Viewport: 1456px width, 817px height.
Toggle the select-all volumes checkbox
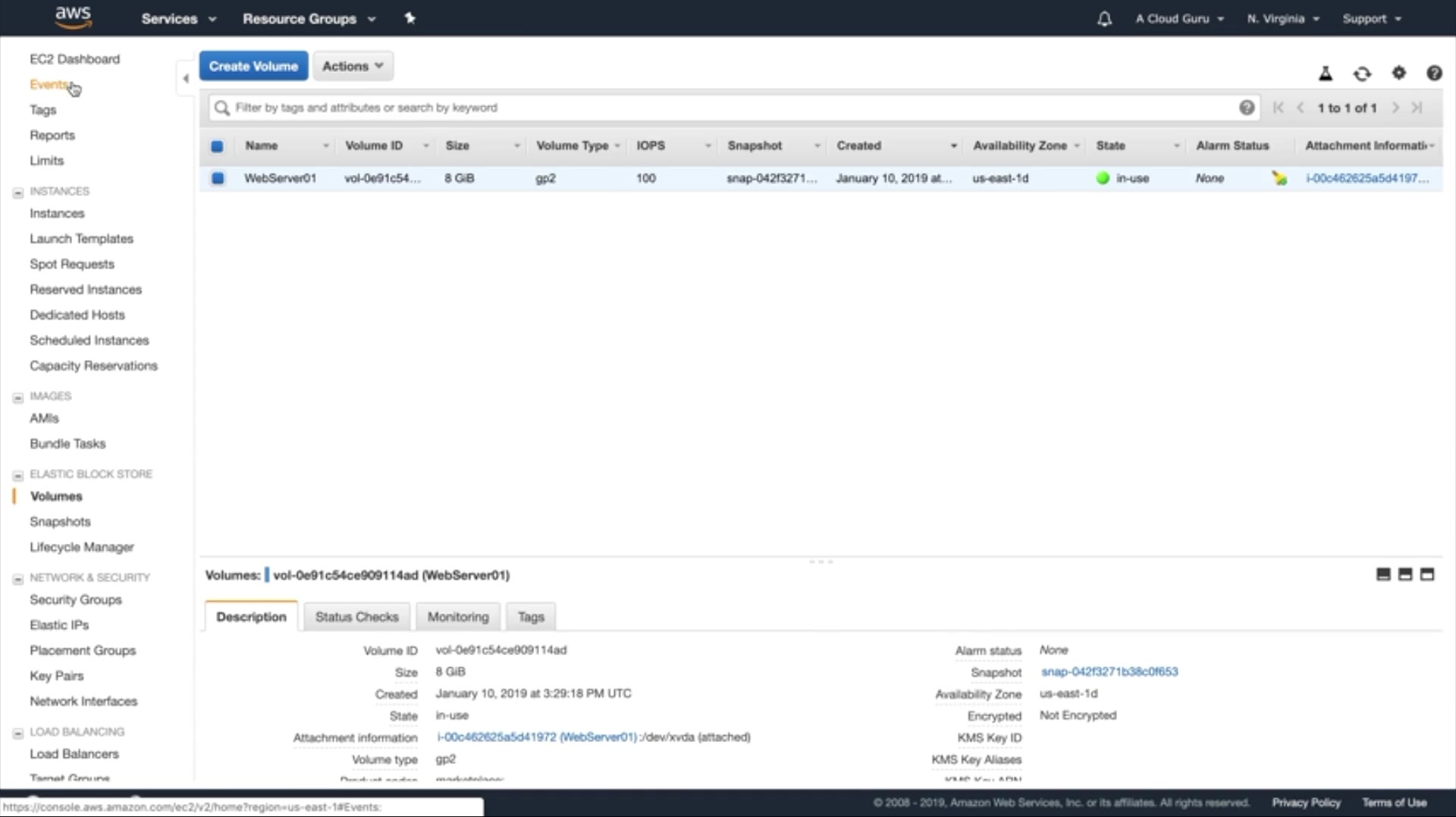point(217,146)
